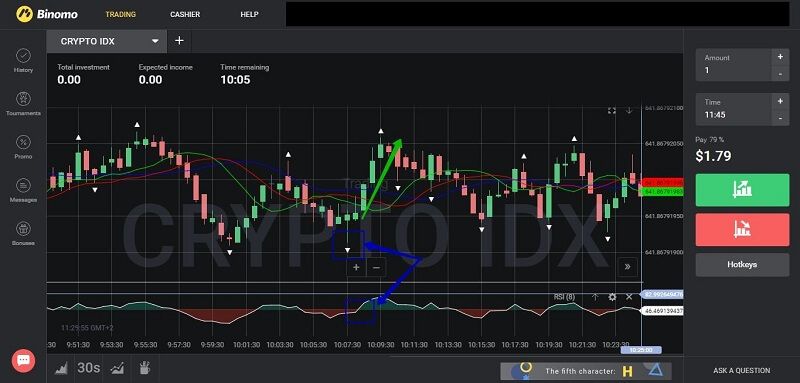
Task: Click the Pay 79 % label
Action: 709,140
